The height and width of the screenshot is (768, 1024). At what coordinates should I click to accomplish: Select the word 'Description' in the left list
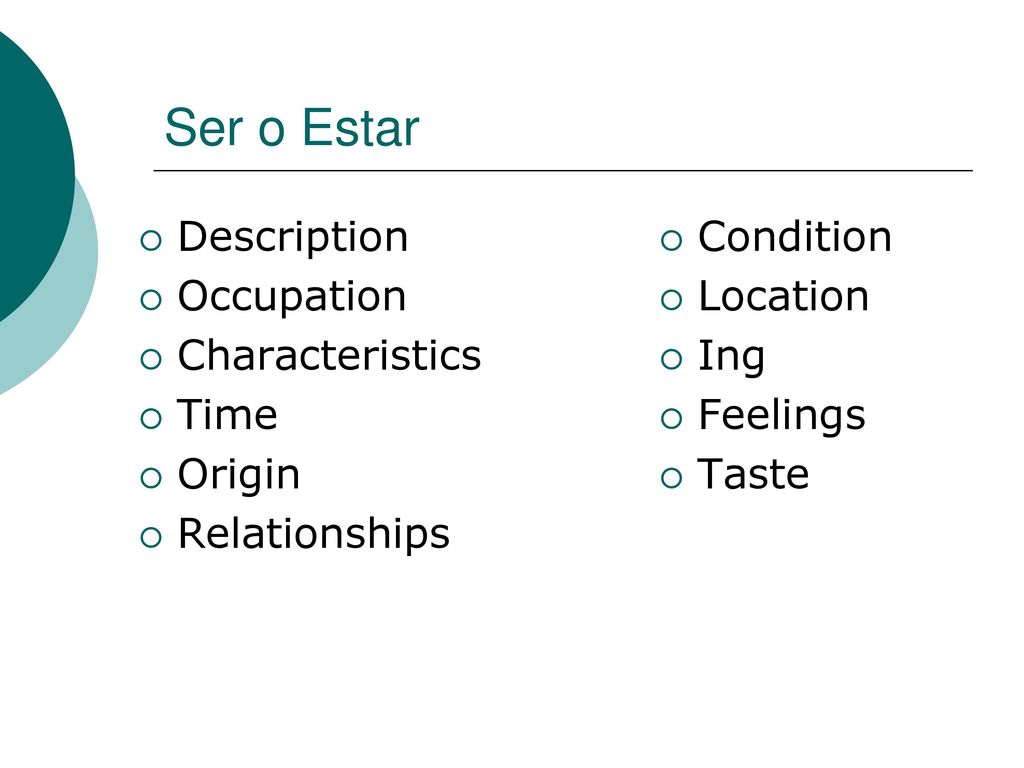[293, 238]
